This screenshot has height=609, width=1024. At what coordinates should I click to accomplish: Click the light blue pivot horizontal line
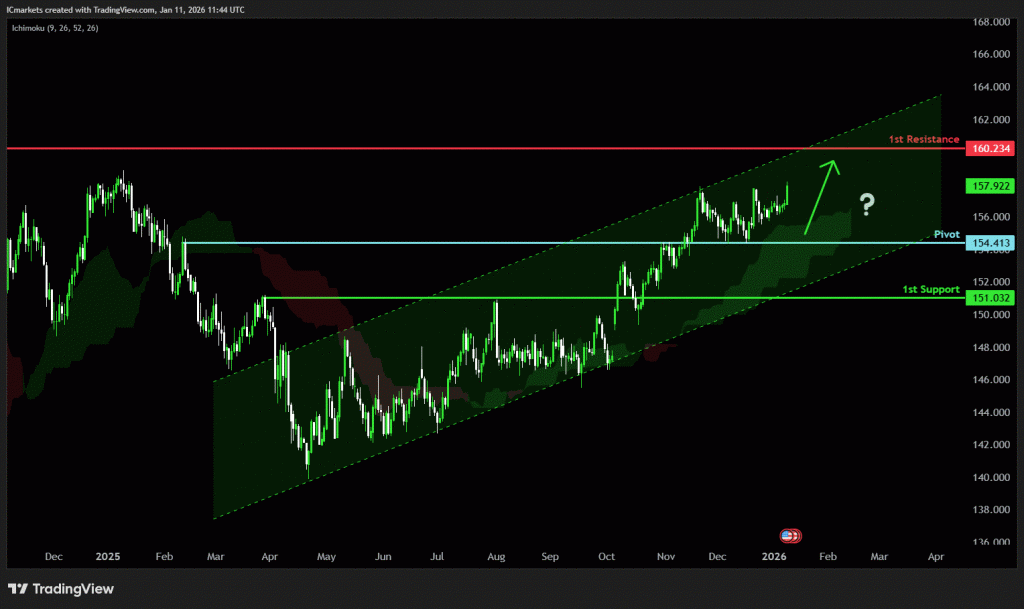(500, 243)
